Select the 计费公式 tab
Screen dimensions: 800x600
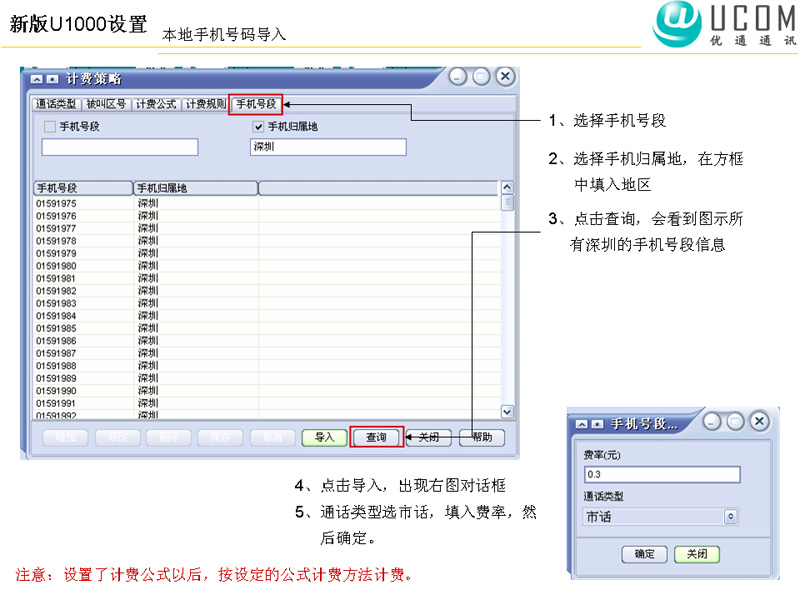click(156, 105)
